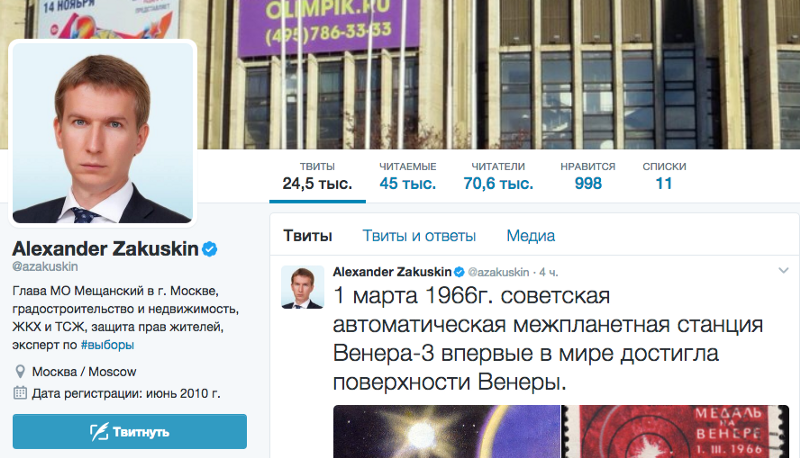Image resolution: width=800 pixels, height=458 pixels.
Task: Click the calendar icon by registration date
Action: (20, 393)
